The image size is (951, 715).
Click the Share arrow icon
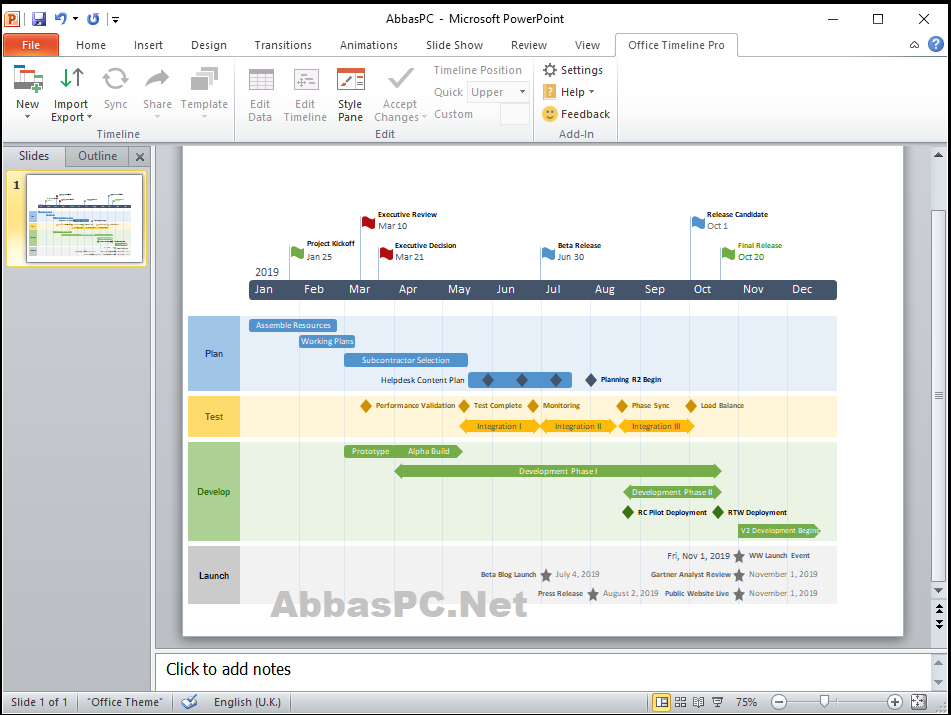click(157, 79)
